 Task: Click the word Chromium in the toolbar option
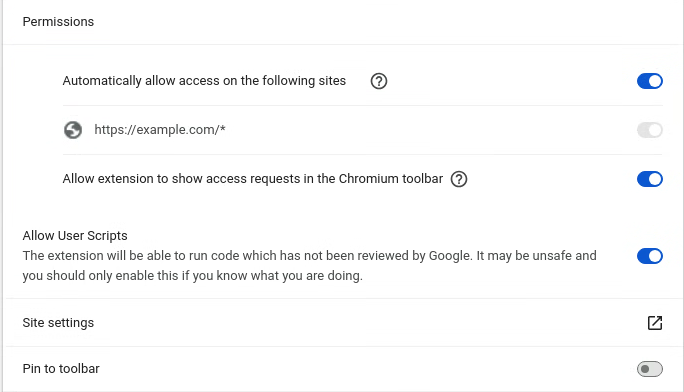pyautogui.click(x=369, y=179)
